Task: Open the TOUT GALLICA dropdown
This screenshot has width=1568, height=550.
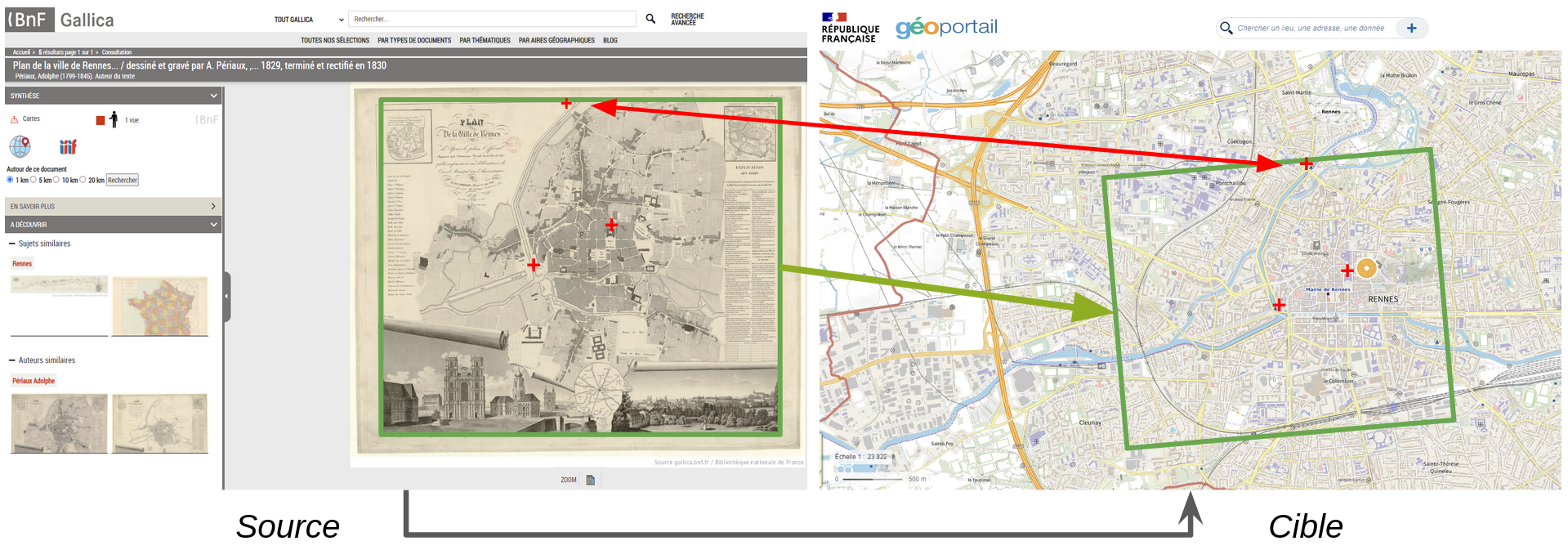Action: point(309,20)
